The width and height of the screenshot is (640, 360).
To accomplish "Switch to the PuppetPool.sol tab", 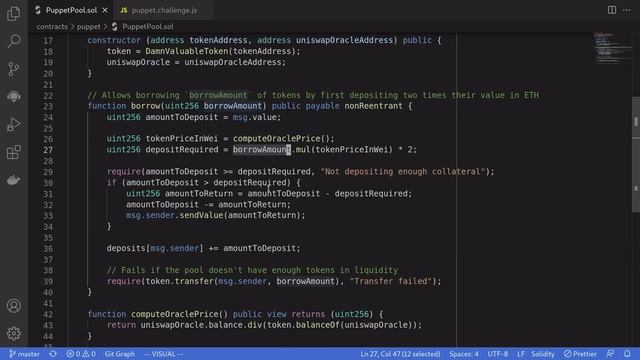I will pyautogui.click(x=71, y=10).
